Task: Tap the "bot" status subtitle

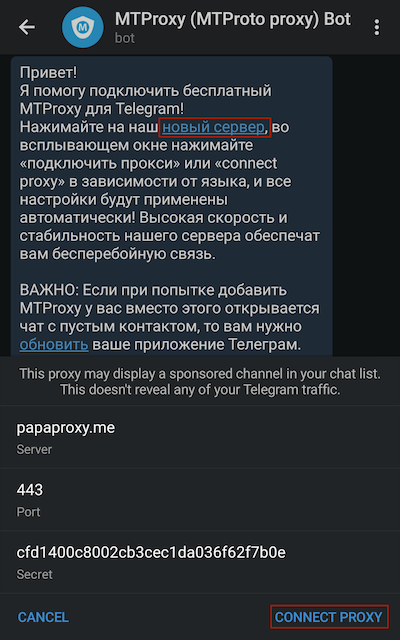Action: point(124,39)
